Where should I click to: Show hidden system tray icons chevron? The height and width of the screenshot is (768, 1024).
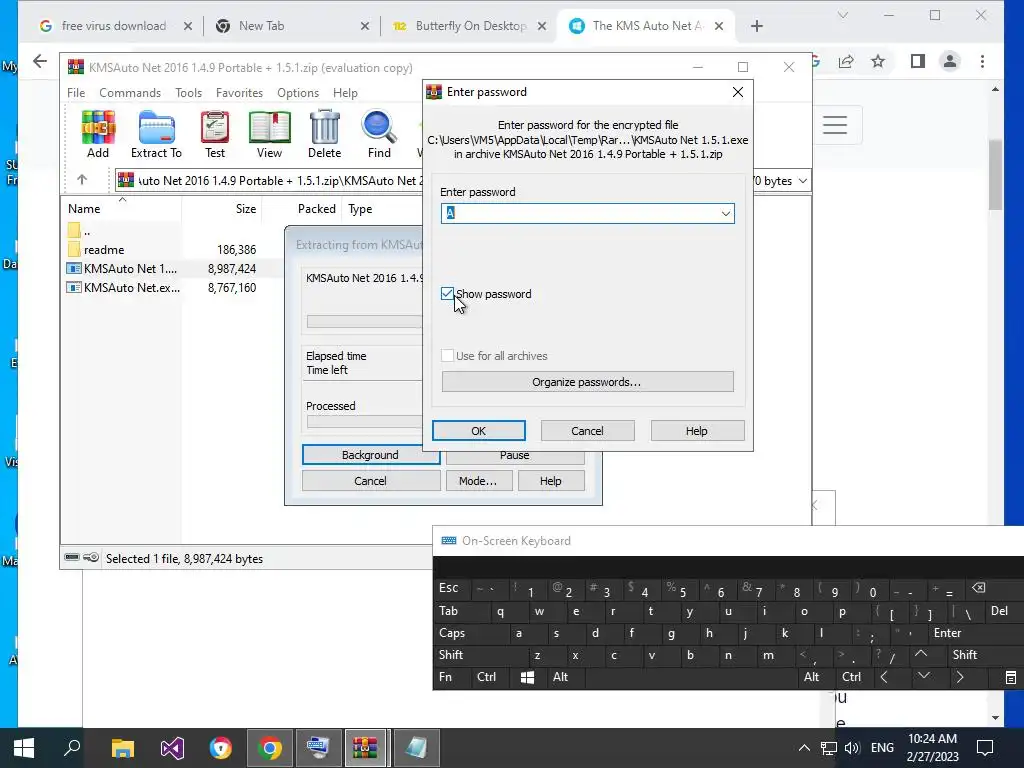pyautogui.click(x=805, y=748)
